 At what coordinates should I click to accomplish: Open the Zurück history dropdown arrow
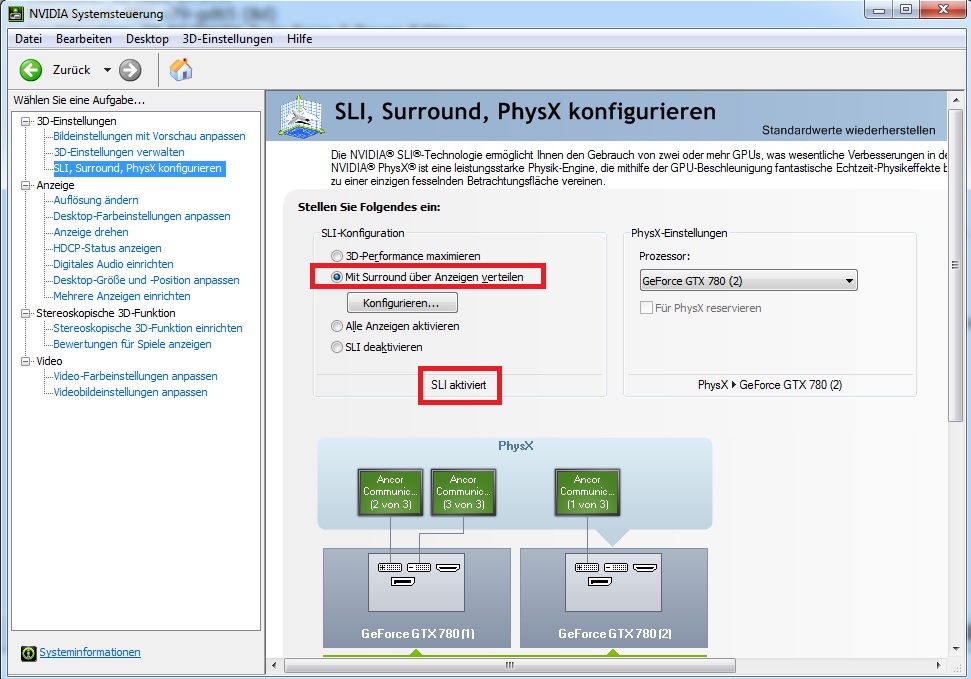pyautogui.click(x=107, y=70)
